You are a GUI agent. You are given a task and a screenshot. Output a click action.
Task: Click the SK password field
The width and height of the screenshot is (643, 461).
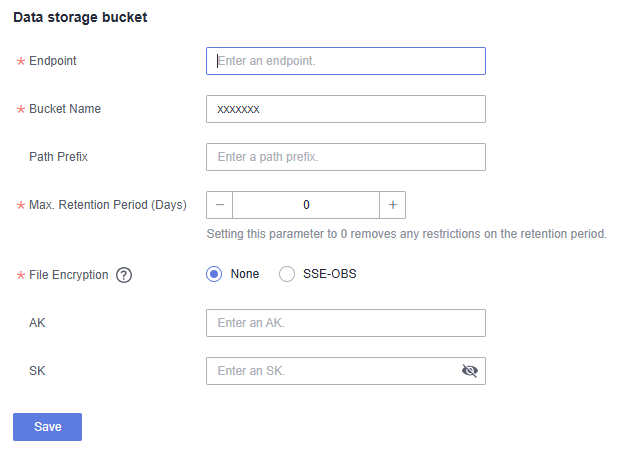pyautogui.click(x=330, y=371)
